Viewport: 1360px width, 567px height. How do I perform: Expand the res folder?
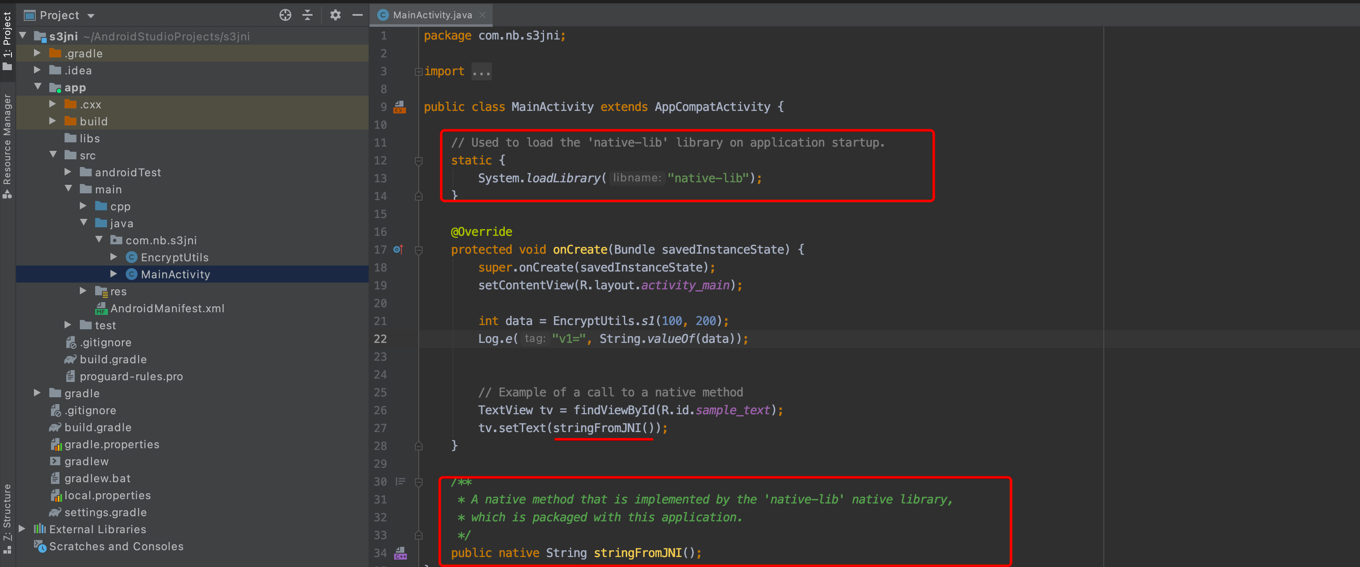84,291
